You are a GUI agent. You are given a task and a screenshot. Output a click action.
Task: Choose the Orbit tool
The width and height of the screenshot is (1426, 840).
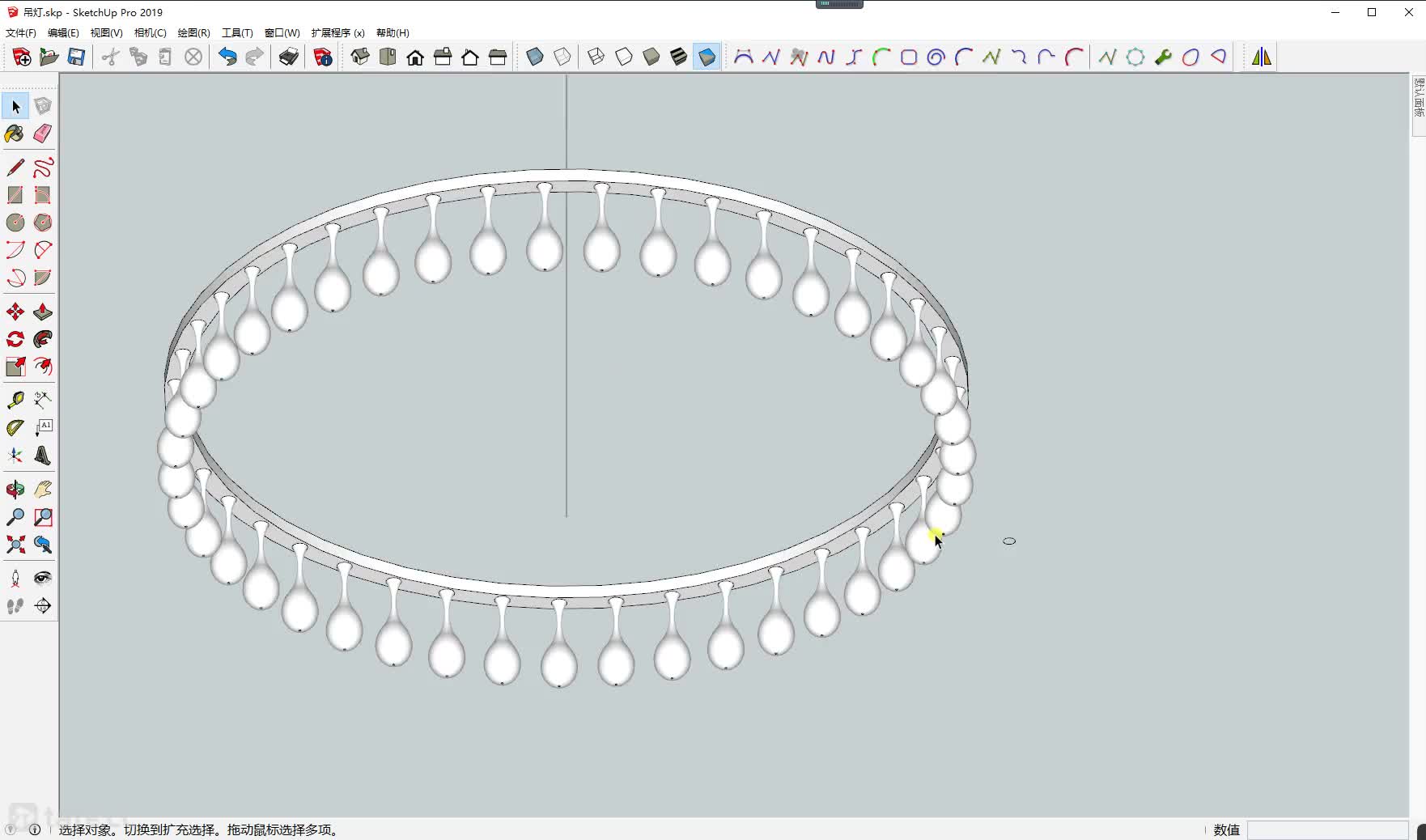pyautogui.click(x=15, y=490)
